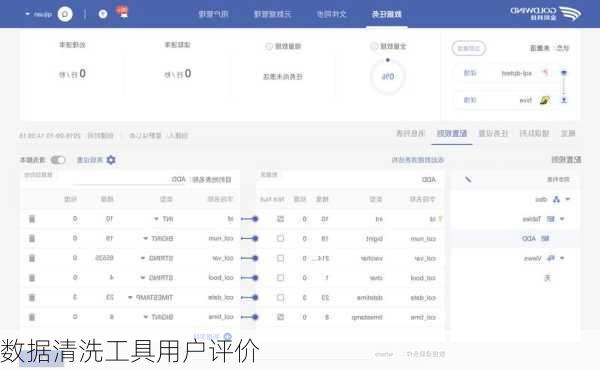Select the 任务设置 sub-tab
600x370 pixels.
click(493, 134)
